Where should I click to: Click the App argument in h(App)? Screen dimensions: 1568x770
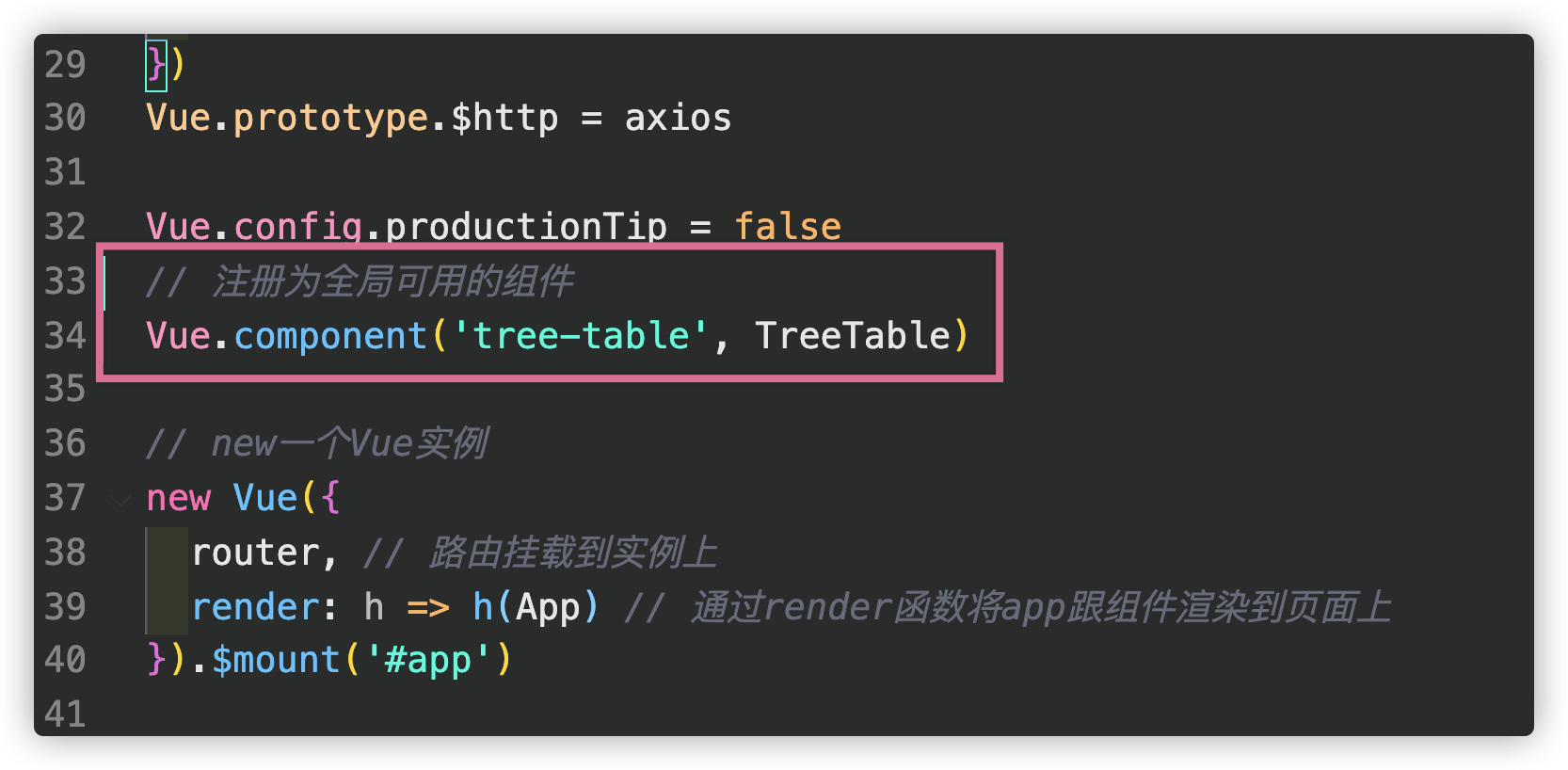pyautogui.click(x=548, y=607)
